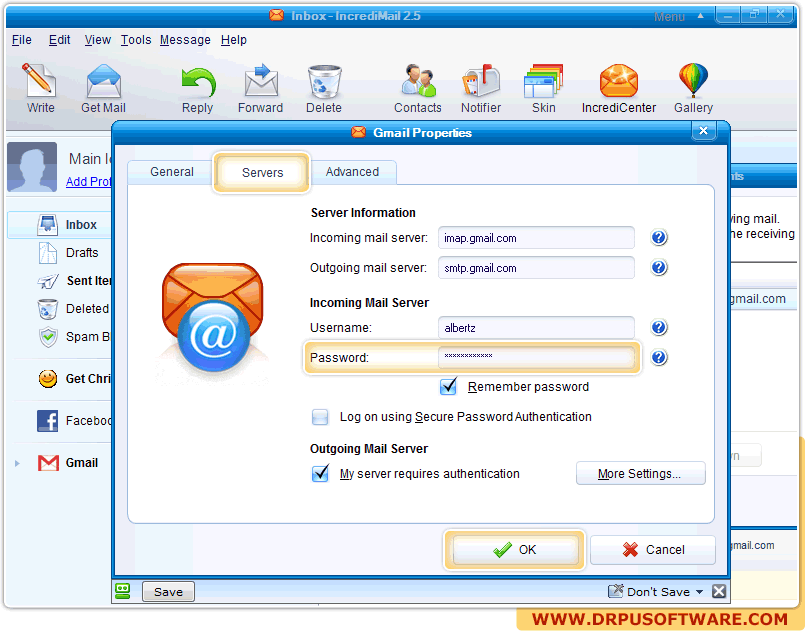Viewport: 805px width, 631px height.
Task: Enable Log on using Secure Password Authentication
Action: click(x=320, y=417)
